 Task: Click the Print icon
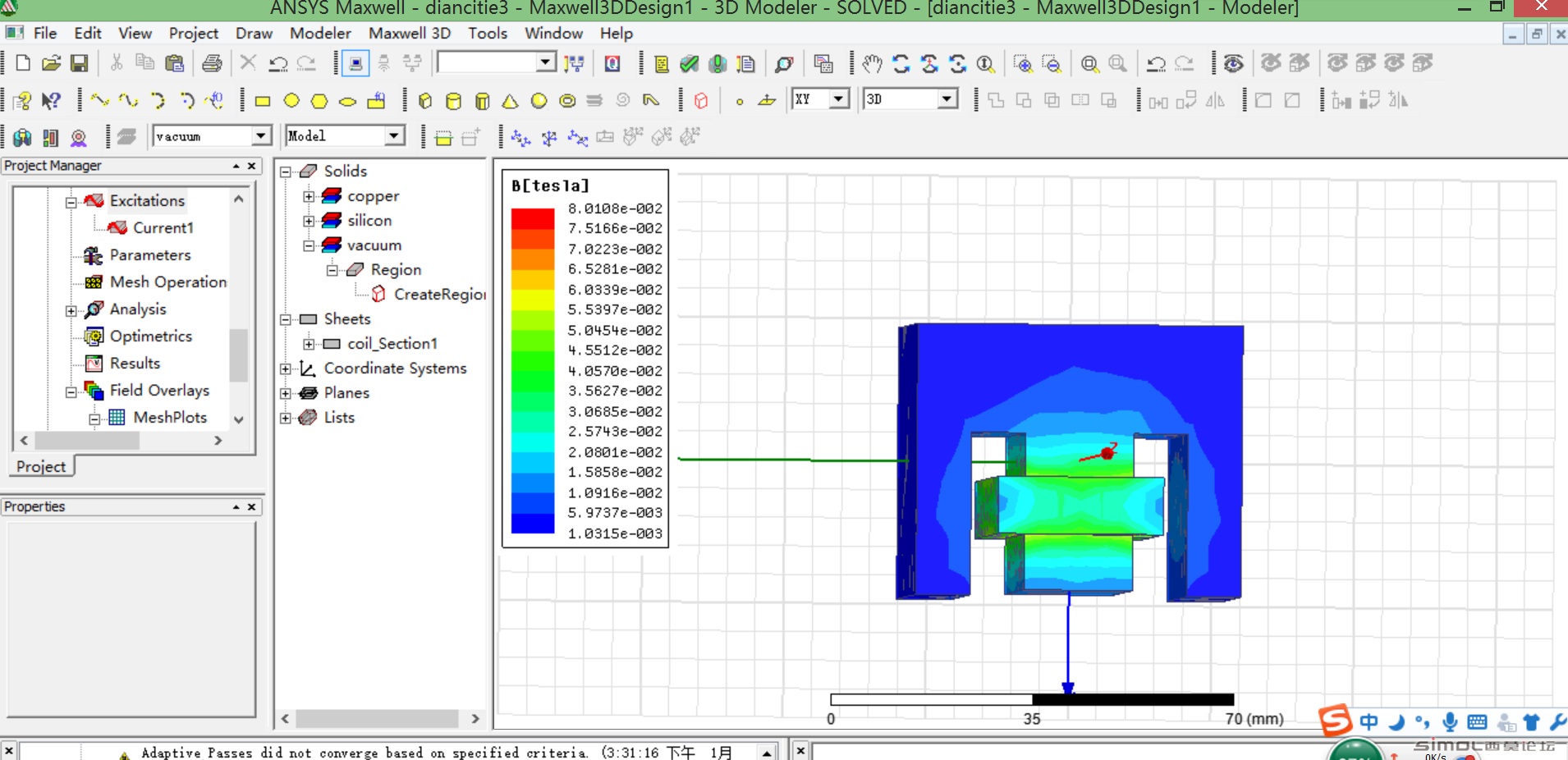(x=212, y=63)
